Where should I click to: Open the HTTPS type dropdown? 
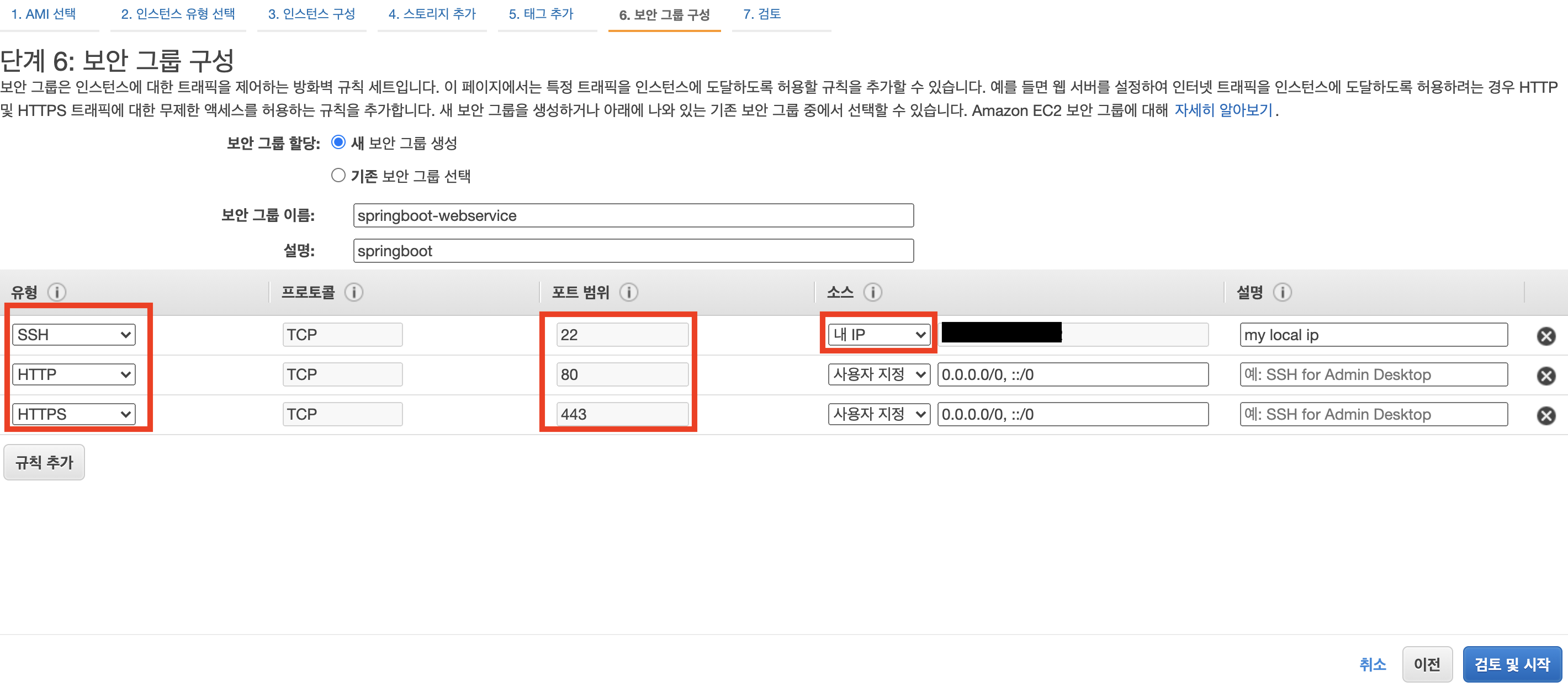click(x=73, y=414)
